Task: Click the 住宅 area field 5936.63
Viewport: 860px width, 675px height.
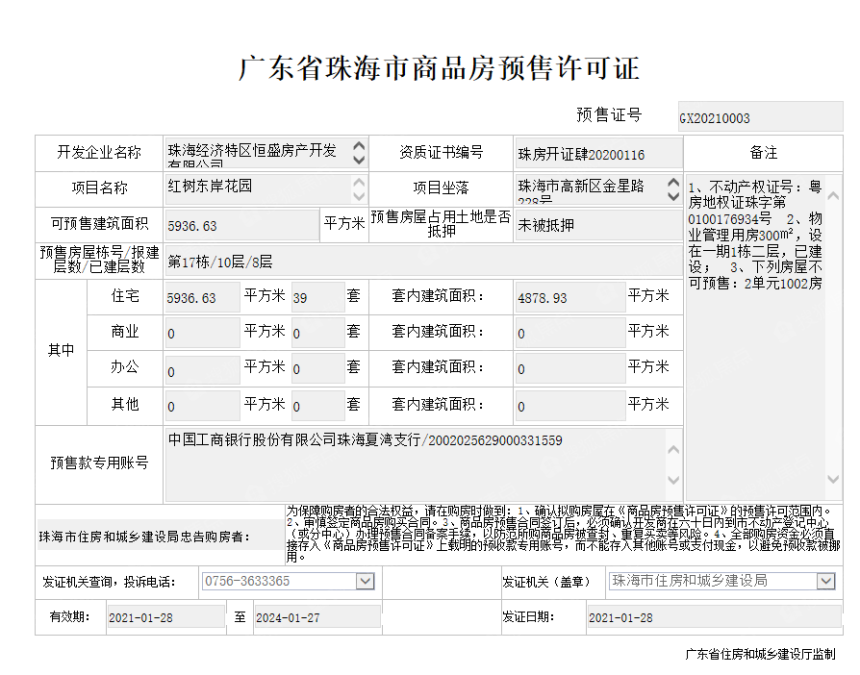Action: [202, 298]
